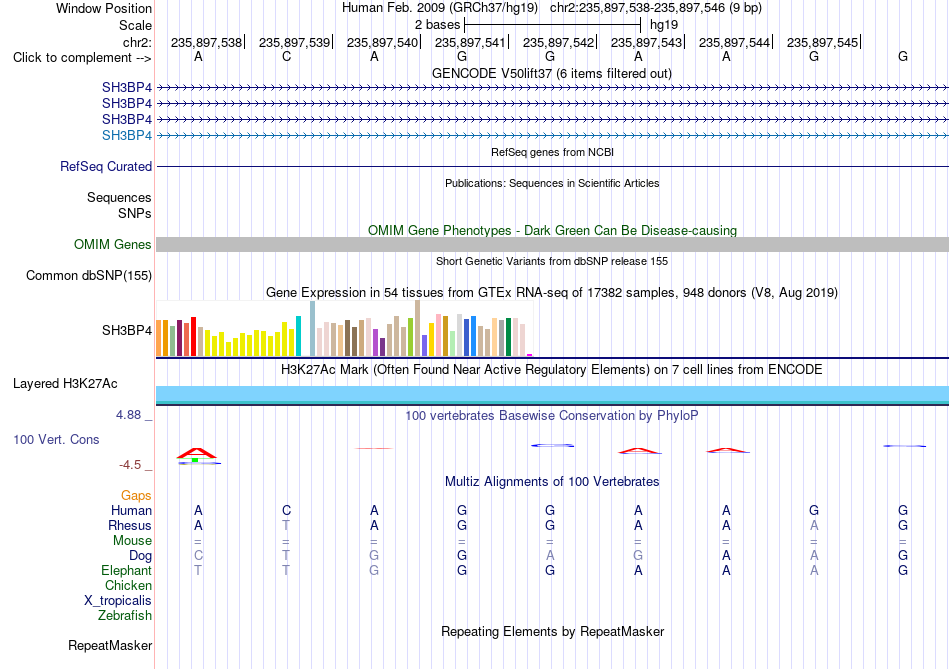This screenshot has height=669, width=950.
Task: Open 'RefSeq genes from NCBI' track title
Action: [552, 152]
